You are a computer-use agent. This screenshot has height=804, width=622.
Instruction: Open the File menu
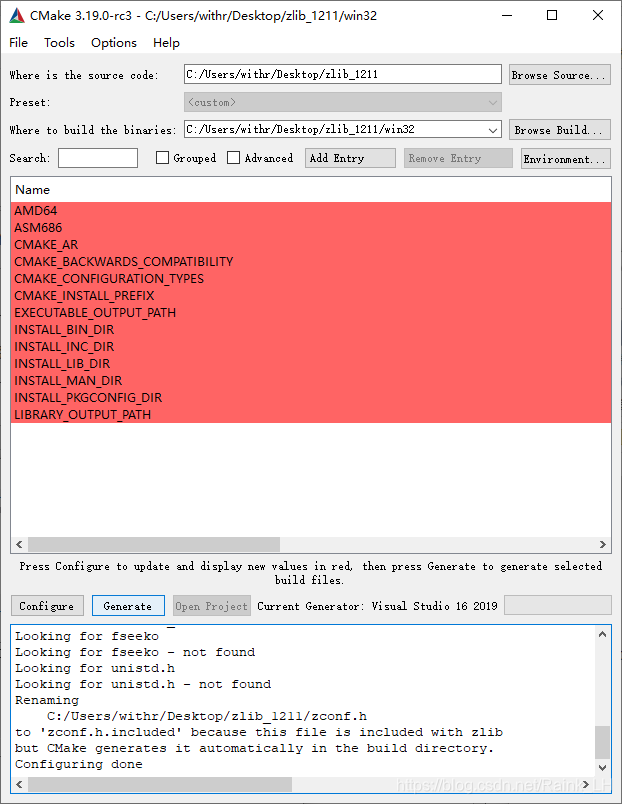click(x=18, y=43)
